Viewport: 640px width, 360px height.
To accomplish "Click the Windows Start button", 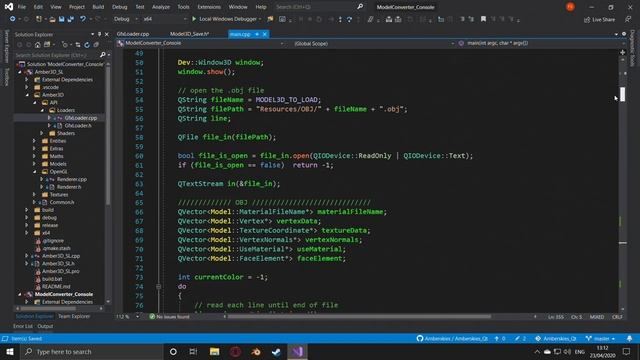I will (x=10, y=351).
